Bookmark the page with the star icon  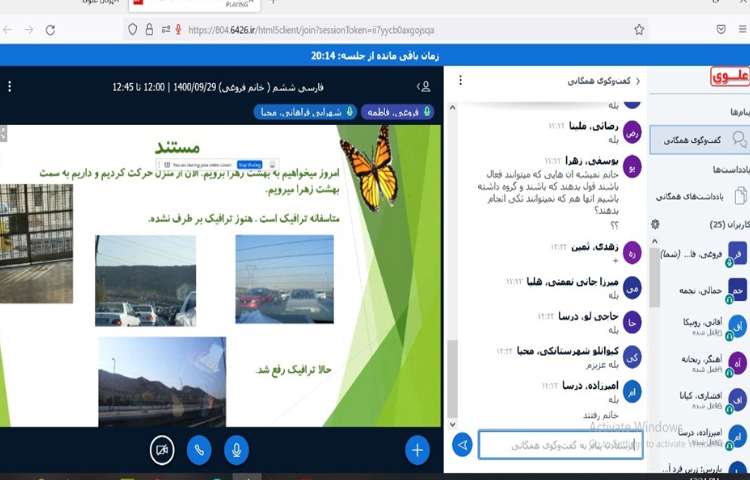(x=639, y=30)
